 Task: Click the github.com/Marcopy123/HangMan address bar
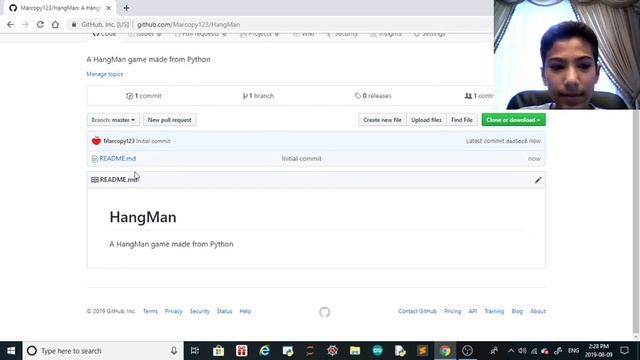(188, 24)
